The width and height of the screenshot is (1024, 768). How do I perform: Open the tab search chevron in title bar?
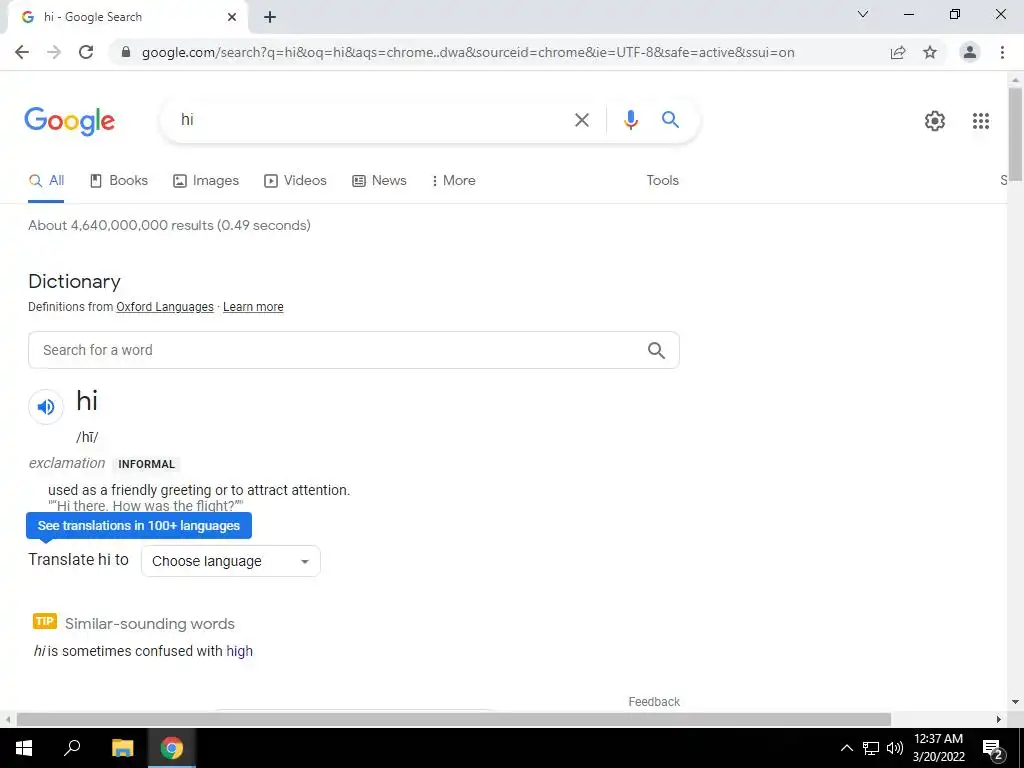[862, 14]
